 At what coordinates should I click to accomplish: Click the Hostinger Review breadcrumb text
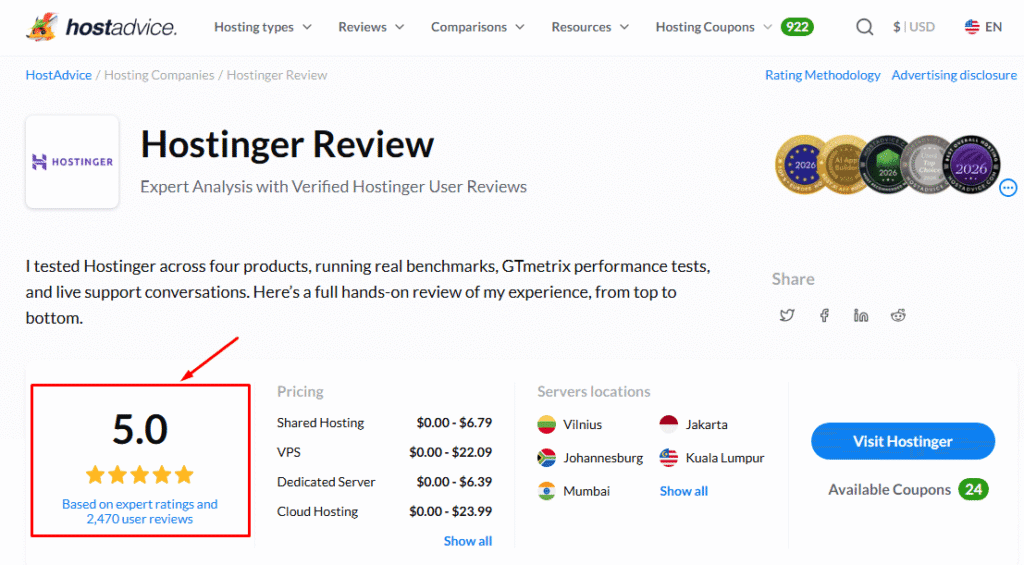coord(277,75)
